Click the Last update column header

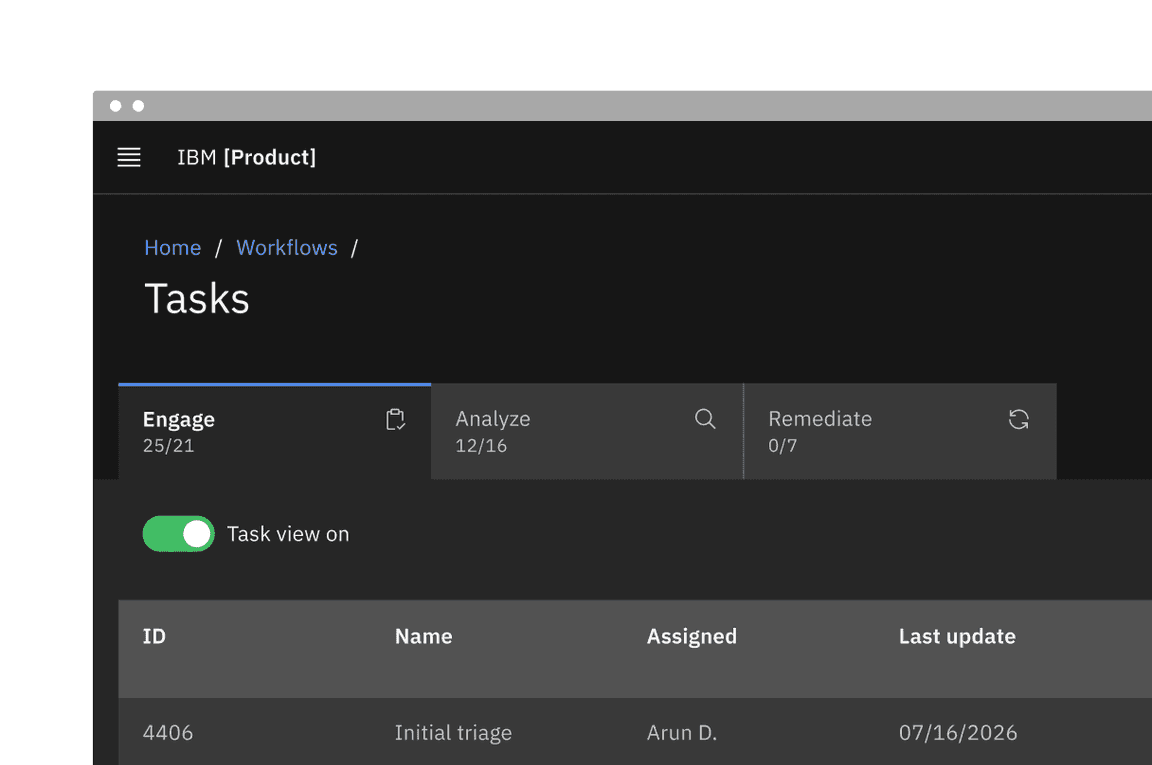[957, 636]
